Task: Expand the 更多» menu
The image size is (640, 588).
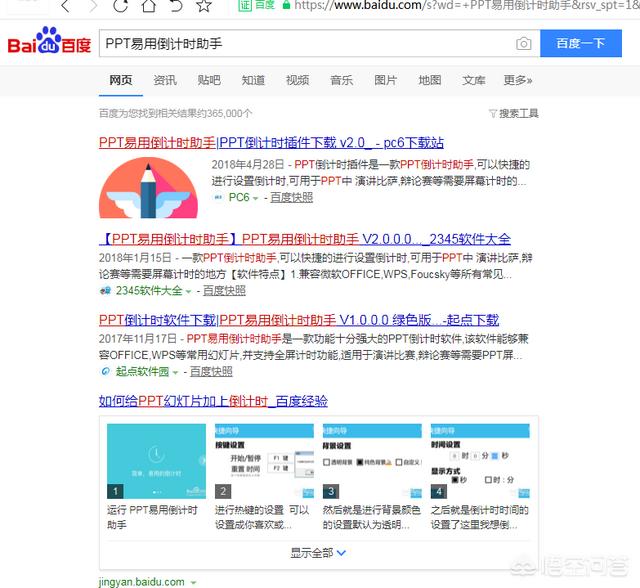Action: click(x=518, y=80)
